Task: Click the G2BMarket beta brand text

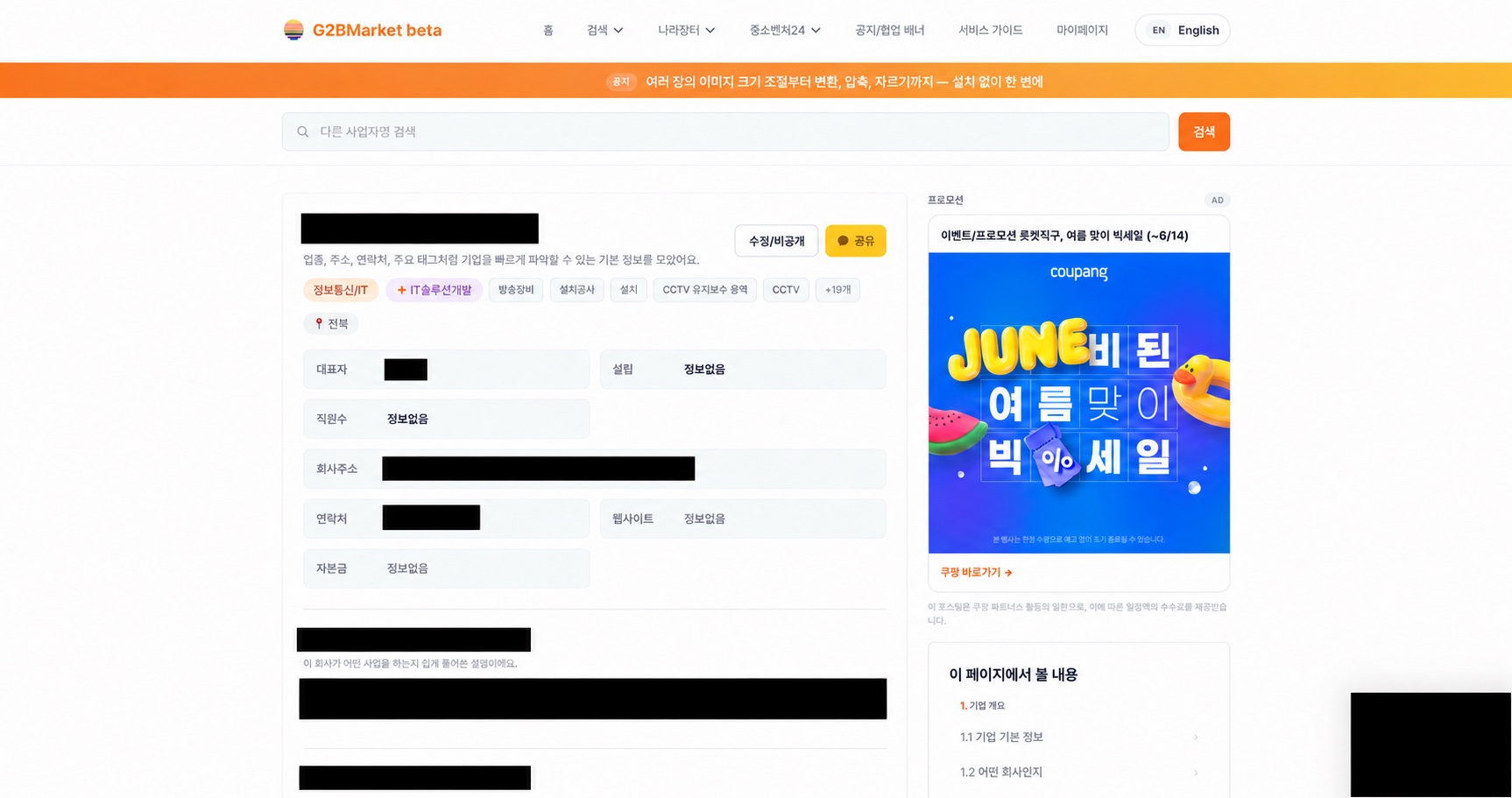Action: (x=377, y=30)
